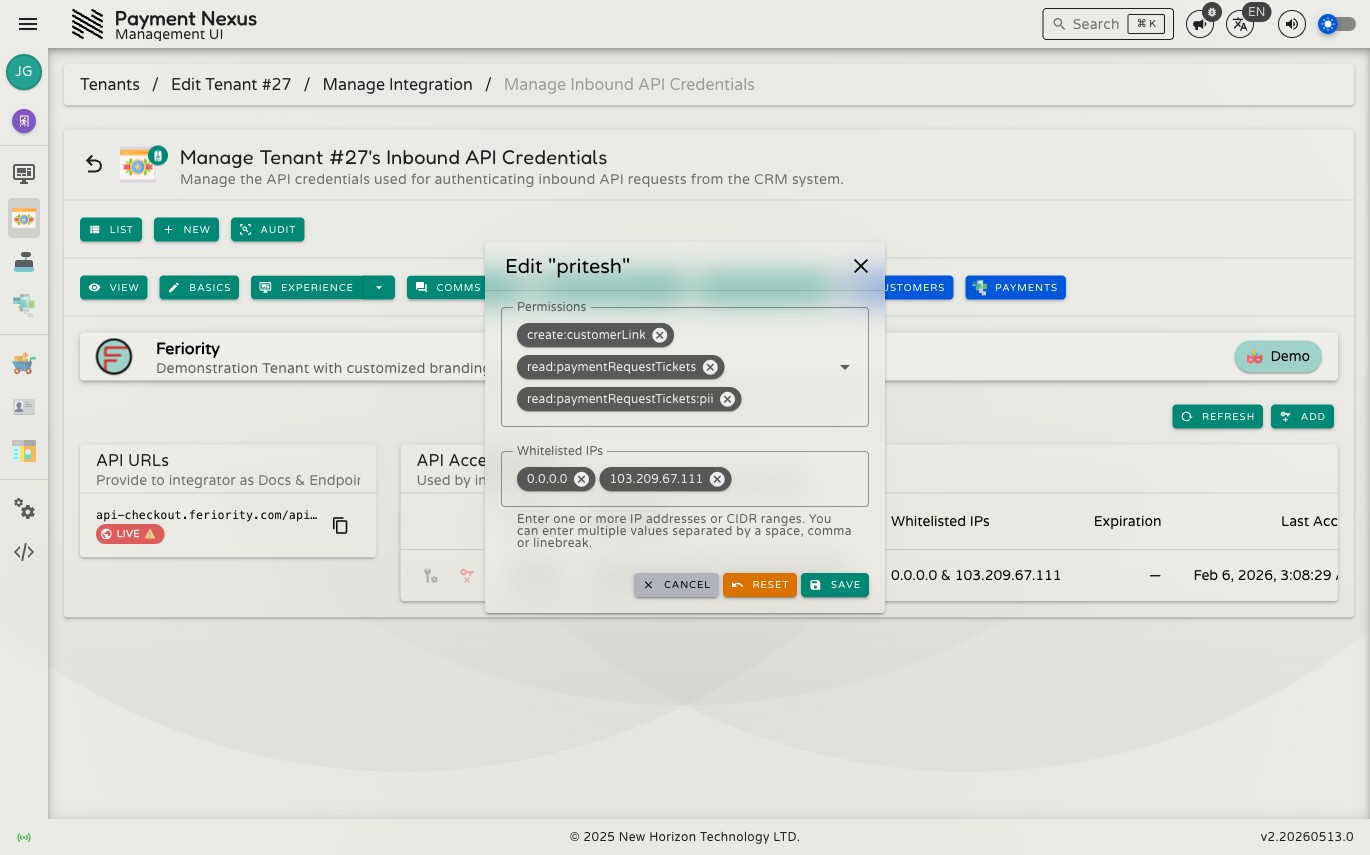Image resolution: width=1370 pixels, height=855 pixels.
Task: Open the JG user avatar
Action: 24,72
